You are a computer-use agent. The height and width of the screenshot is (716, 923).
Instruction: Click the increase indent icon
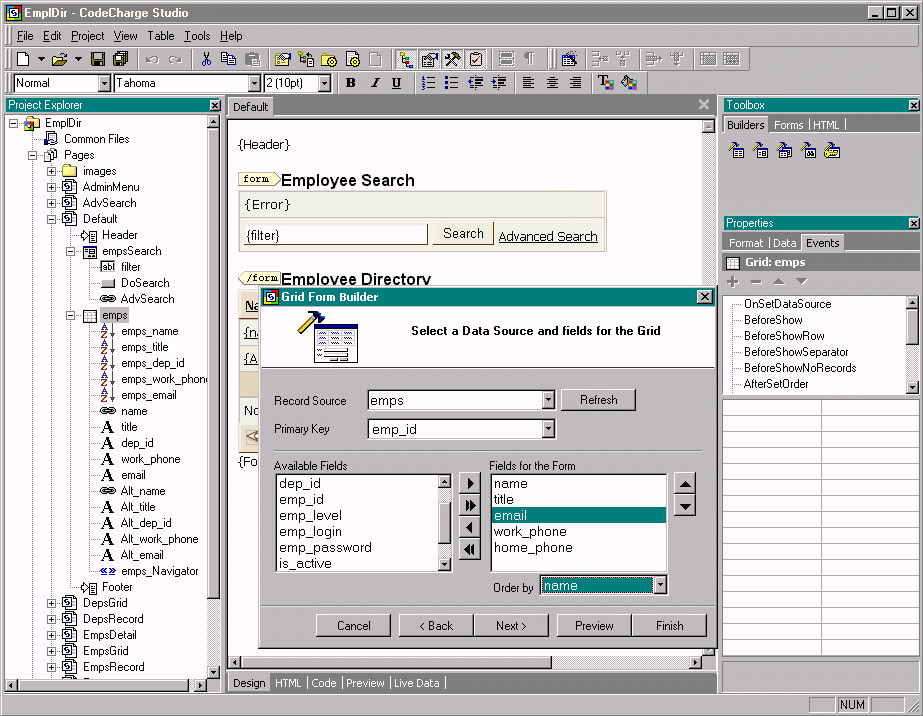pos(499,83)
